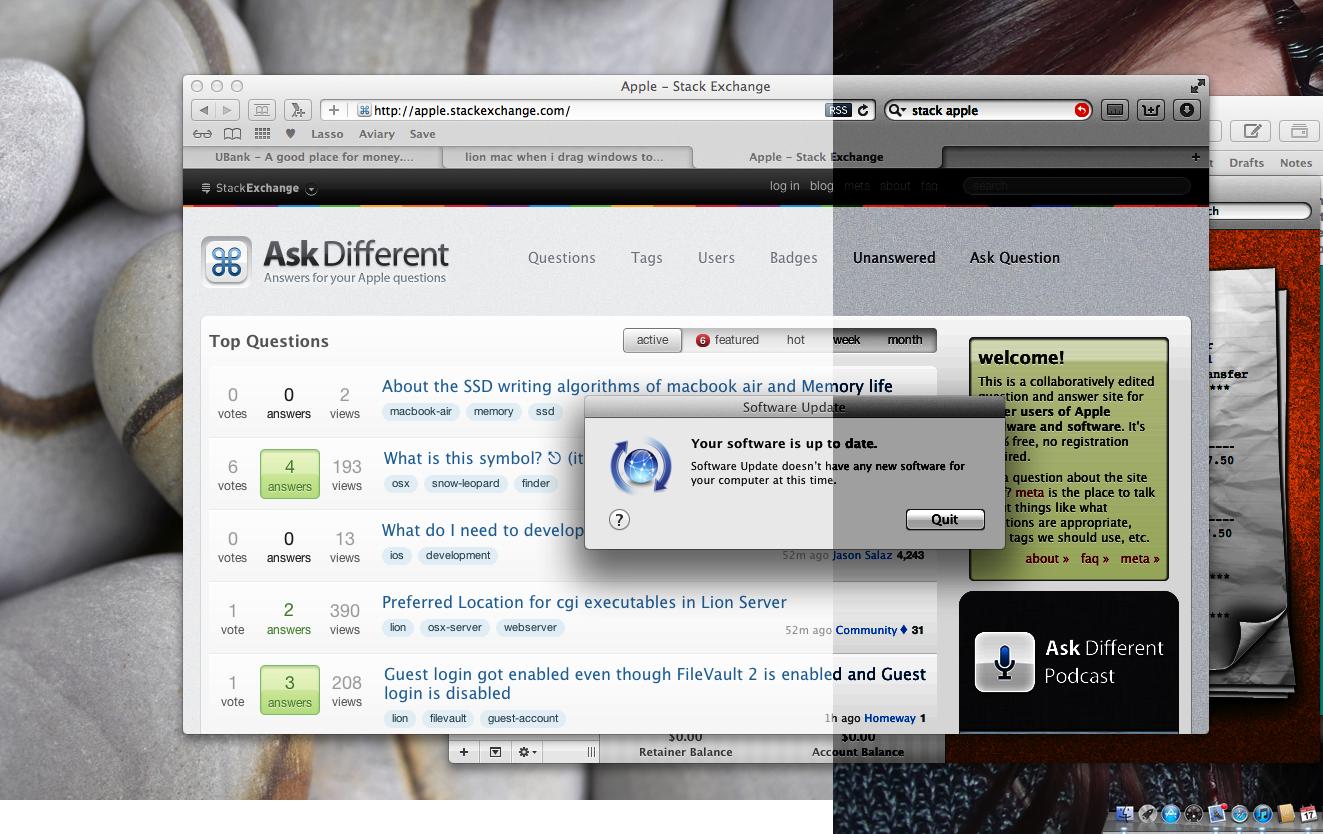Open the blog link in top bar
The width and height of the screenshot is (1323, 834).
tap(822, 186)
